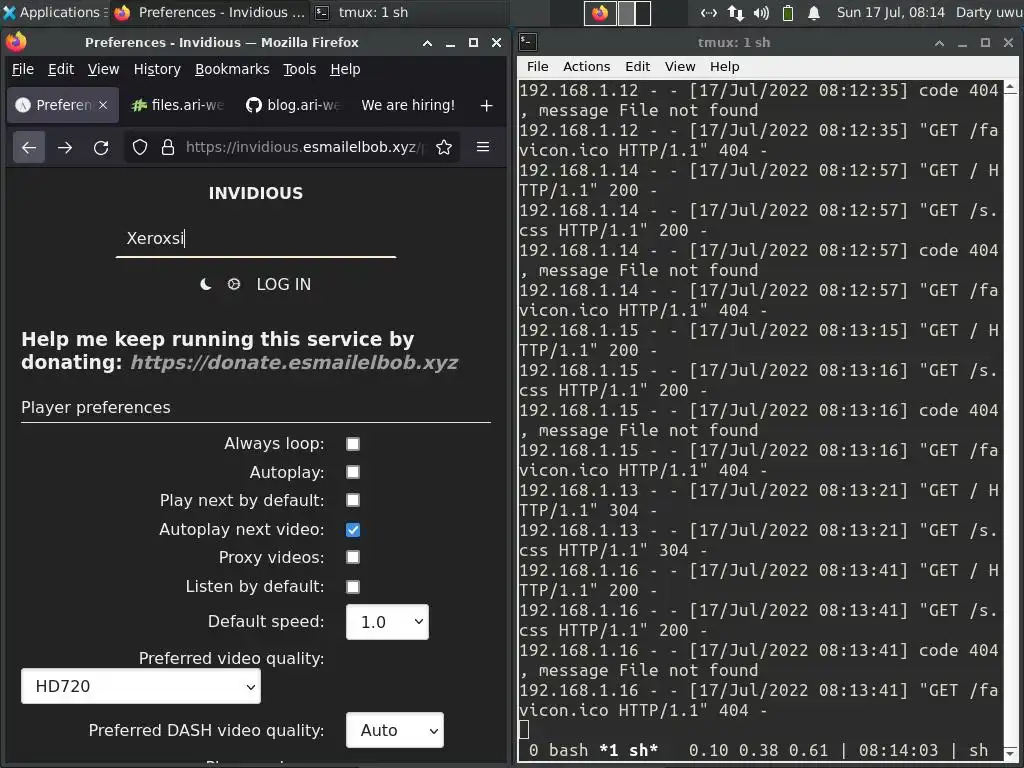Open the terminal View menu

[680, 67]
